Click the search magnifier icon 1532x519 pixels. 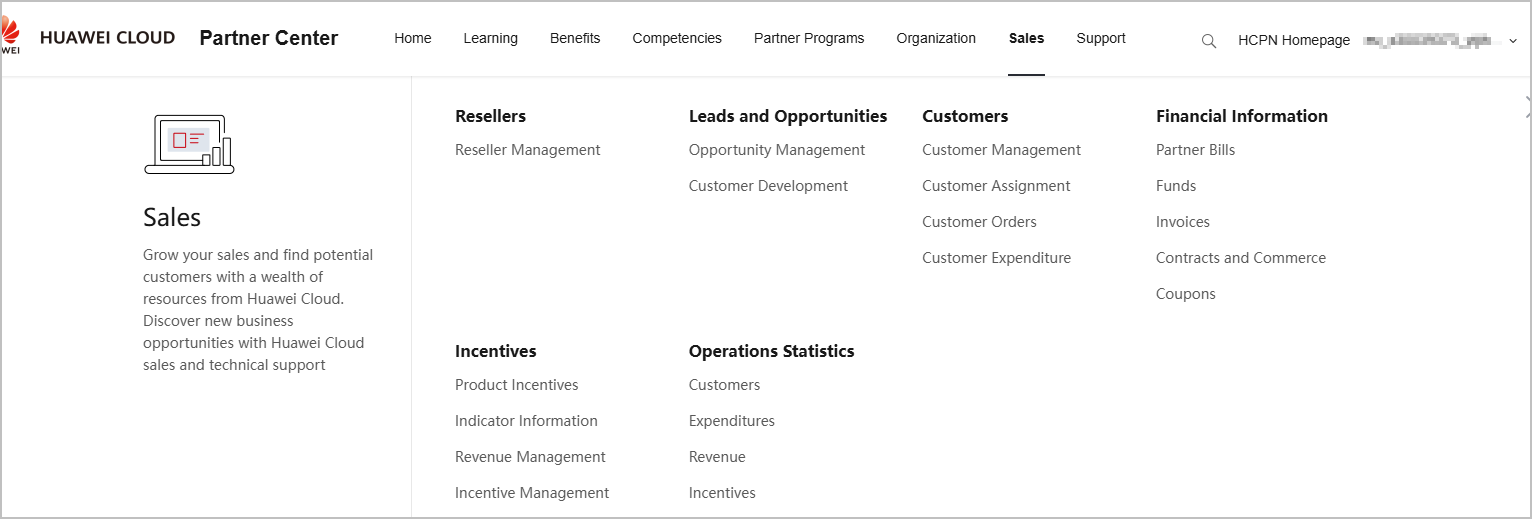click(x=1208, y=41)
